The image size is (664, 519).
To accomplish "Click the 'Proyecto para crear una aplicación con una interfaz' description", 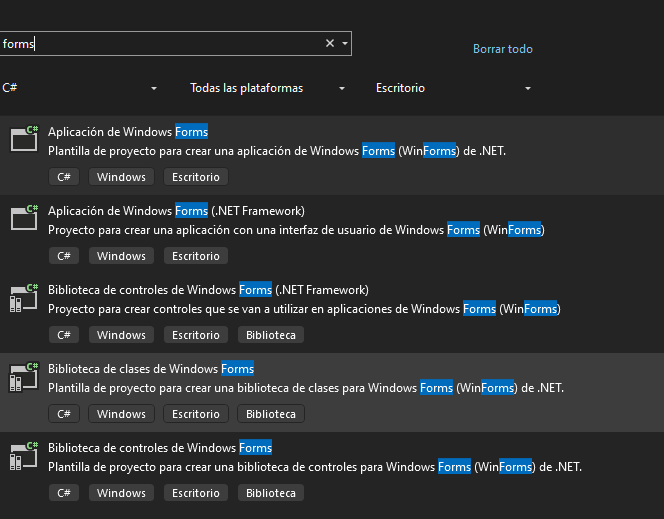I will (296, 230).
